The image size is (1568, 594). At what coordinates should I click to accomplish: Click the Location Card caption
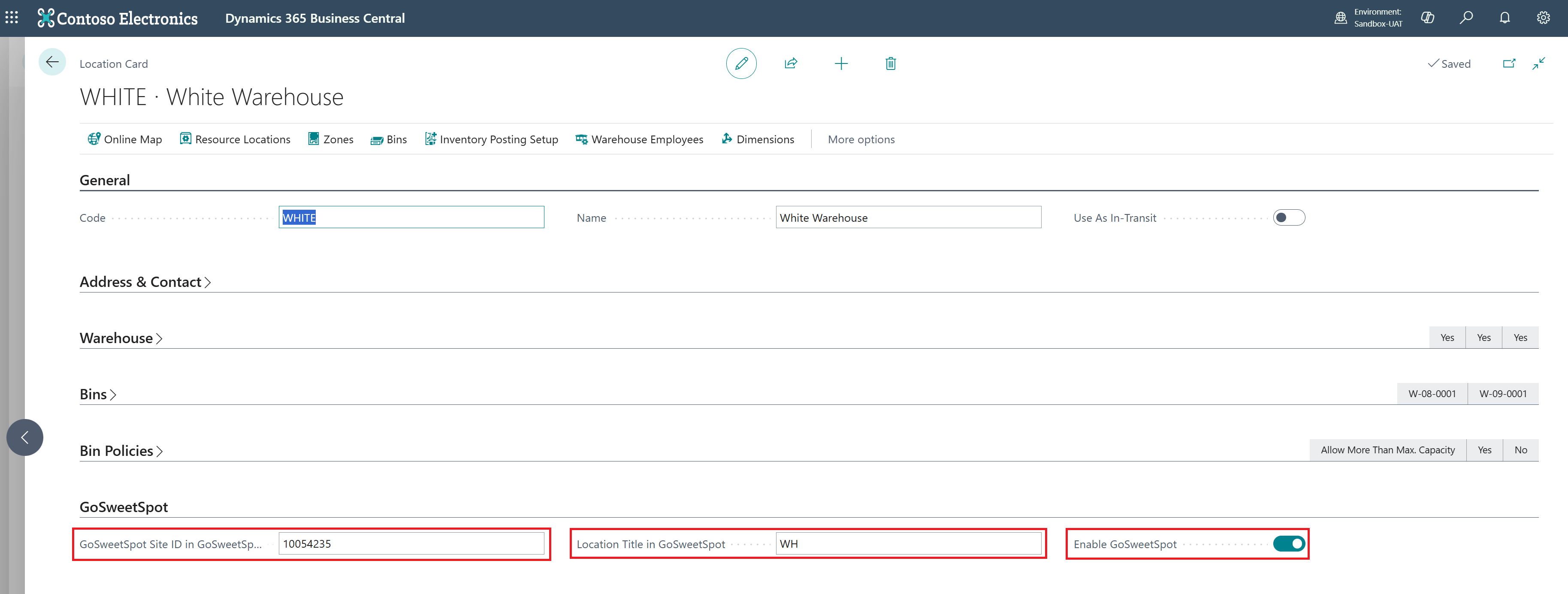point(114,64)
